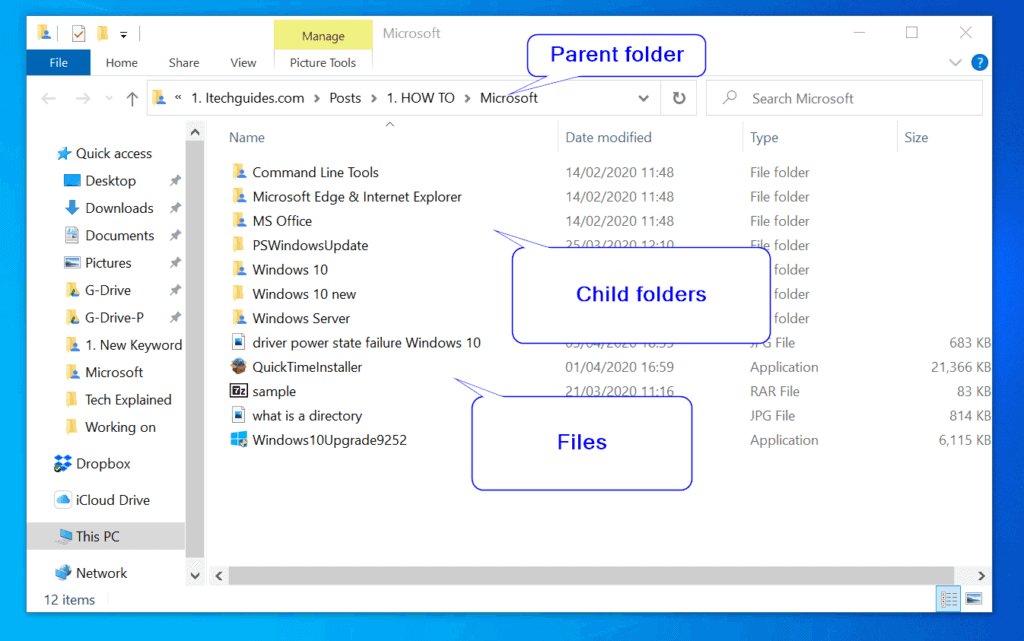Select the Windows Server folder
The height and width of the screenshot is (641, 1024).
click(290, 319)
